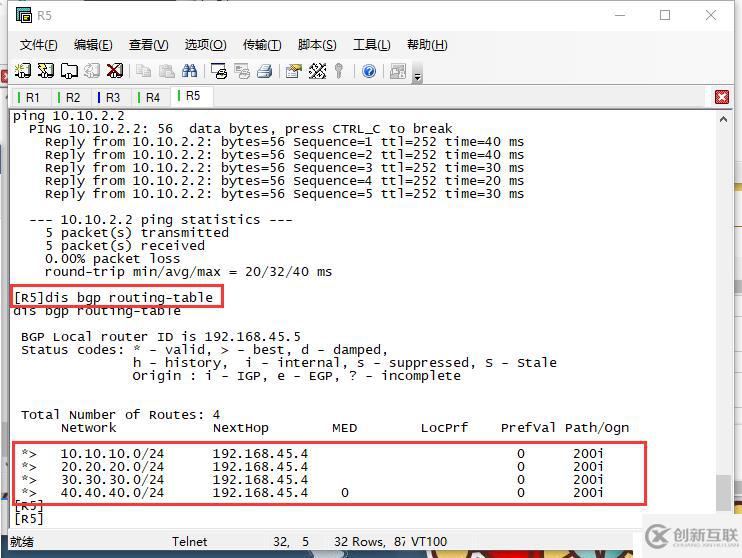This screenshot has height=558, width=742.
Task: Switch to the R3 session tab
Action: (109, 97)
